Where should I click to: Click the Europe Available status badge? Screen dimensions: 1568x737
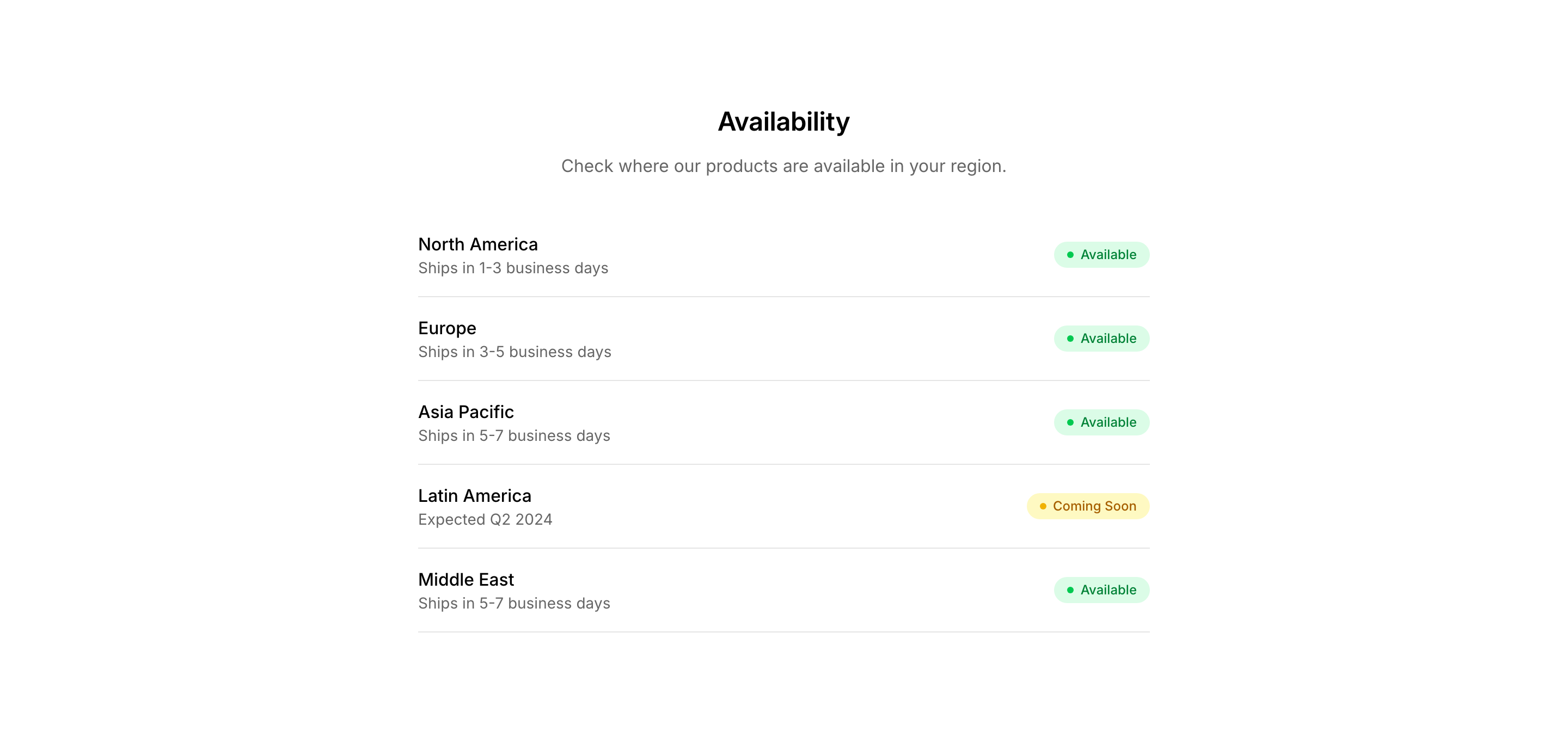click(1101, 339)
